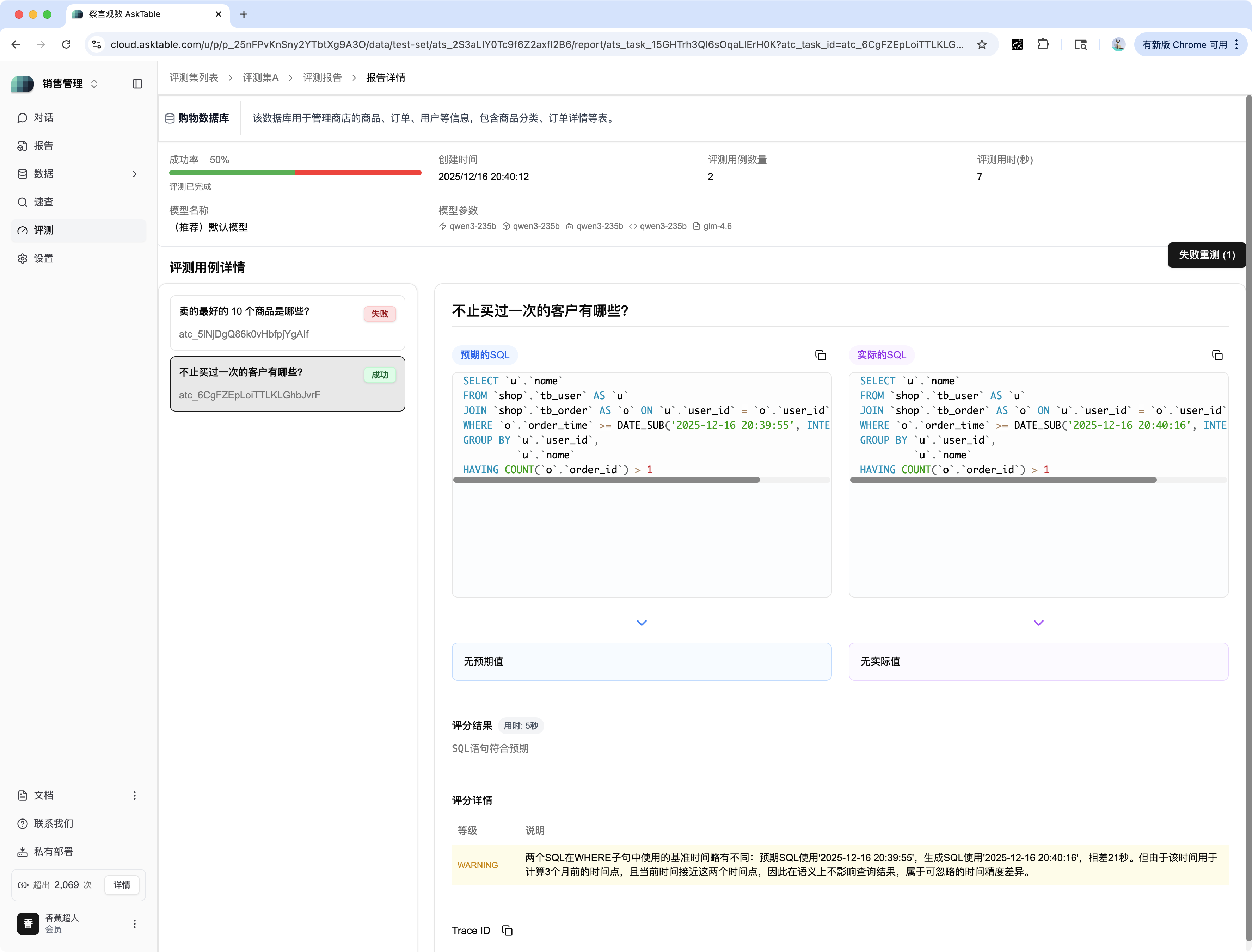This screenshot has height=952, width=1252.
Task: Copy the expected SQL code
Action: 820,355
